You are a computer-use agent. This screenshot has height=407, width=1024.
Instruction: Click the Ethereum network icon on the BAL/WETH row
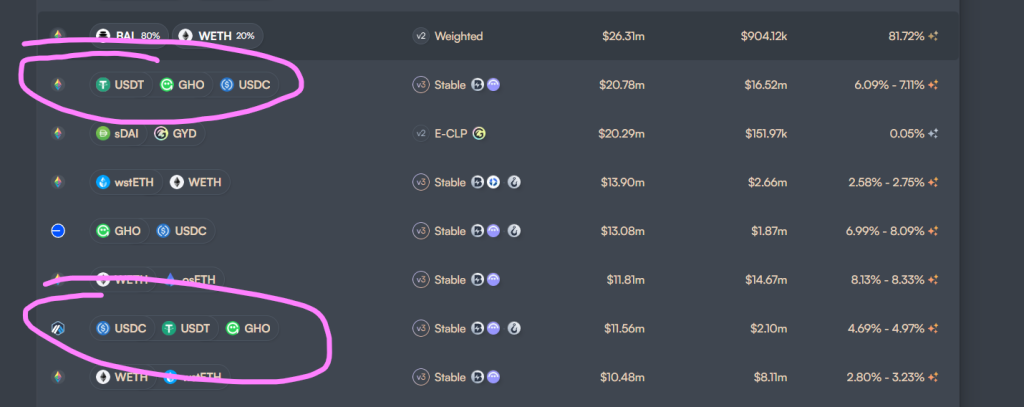(58, 36)
